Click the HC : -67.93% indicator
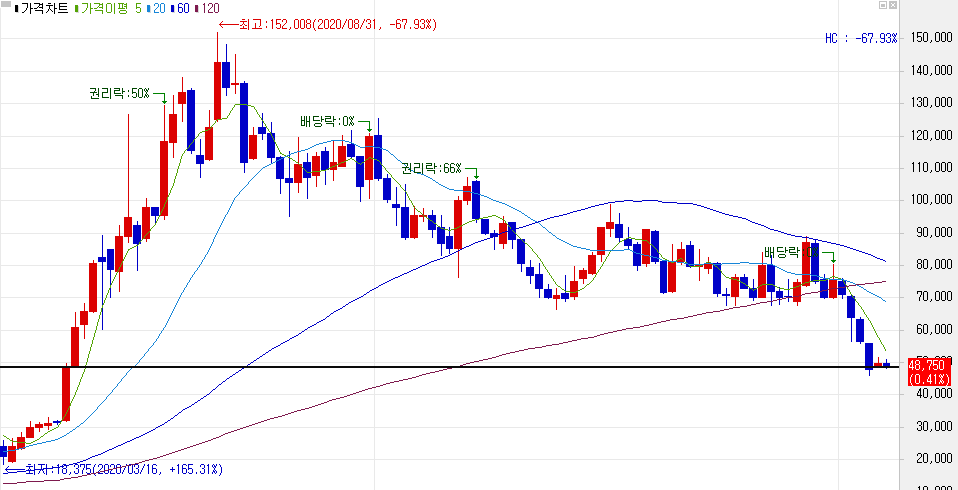958x490 pixels. tap(861, 38)
